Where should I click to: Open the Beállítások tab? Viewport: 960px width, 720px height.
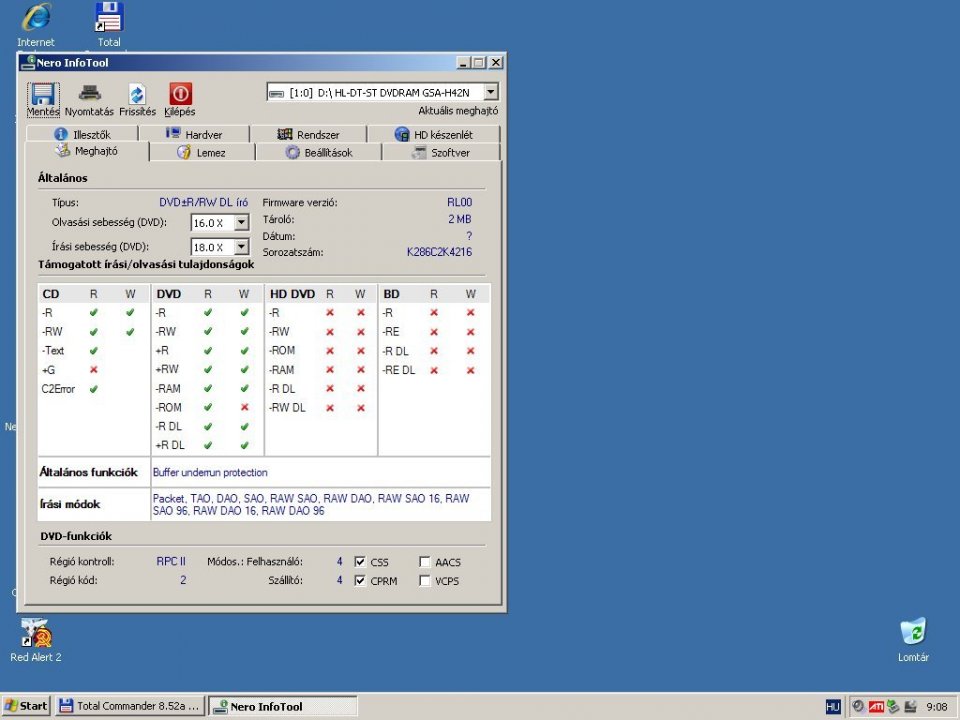click(318, 152)
